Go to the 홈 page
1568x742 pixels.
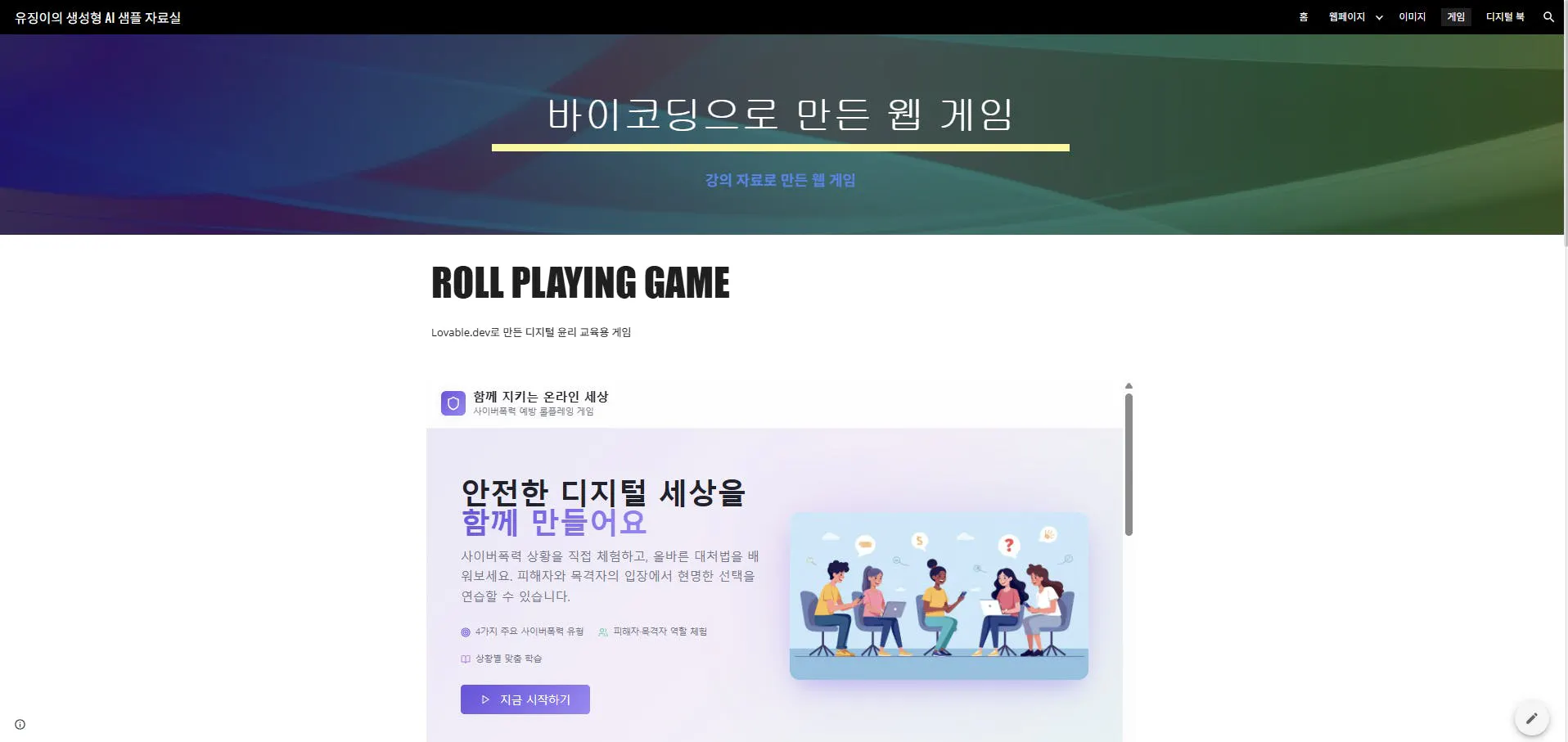coord(1303,16)
